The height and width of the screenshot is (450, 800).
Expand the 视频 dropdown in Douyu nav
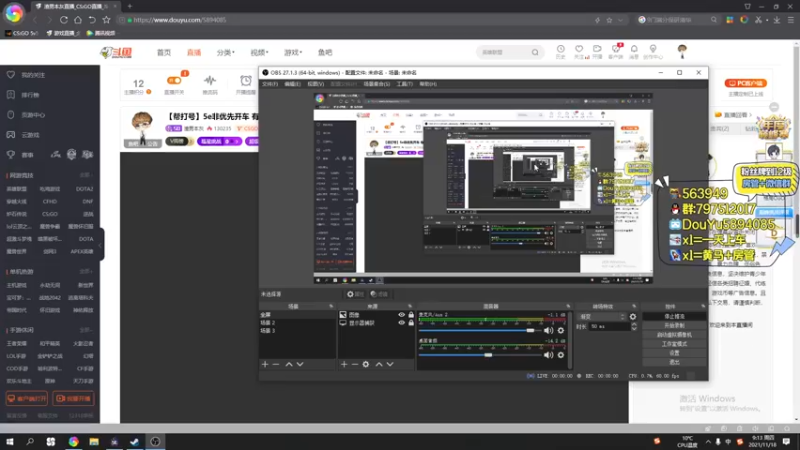259,53
